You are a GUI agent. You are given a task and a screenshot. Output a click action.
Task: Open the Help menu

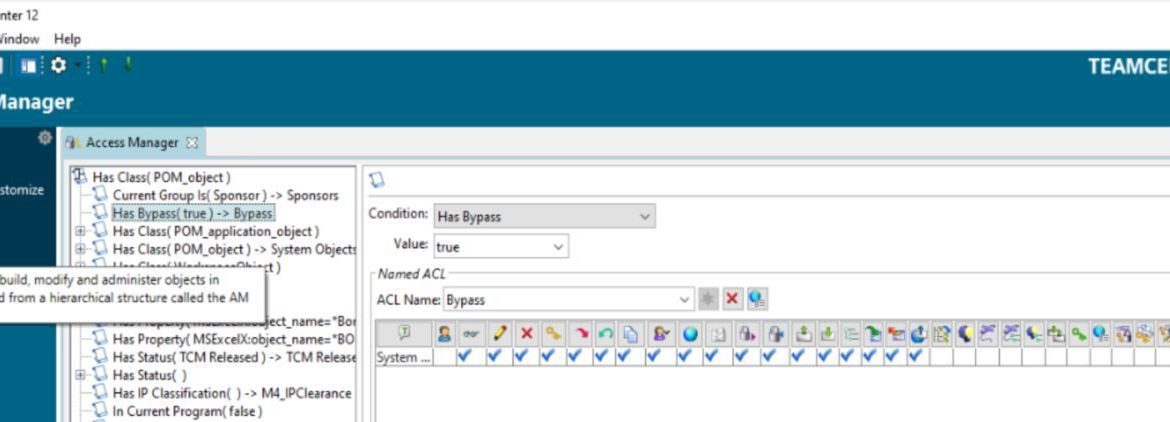(67, 40)
